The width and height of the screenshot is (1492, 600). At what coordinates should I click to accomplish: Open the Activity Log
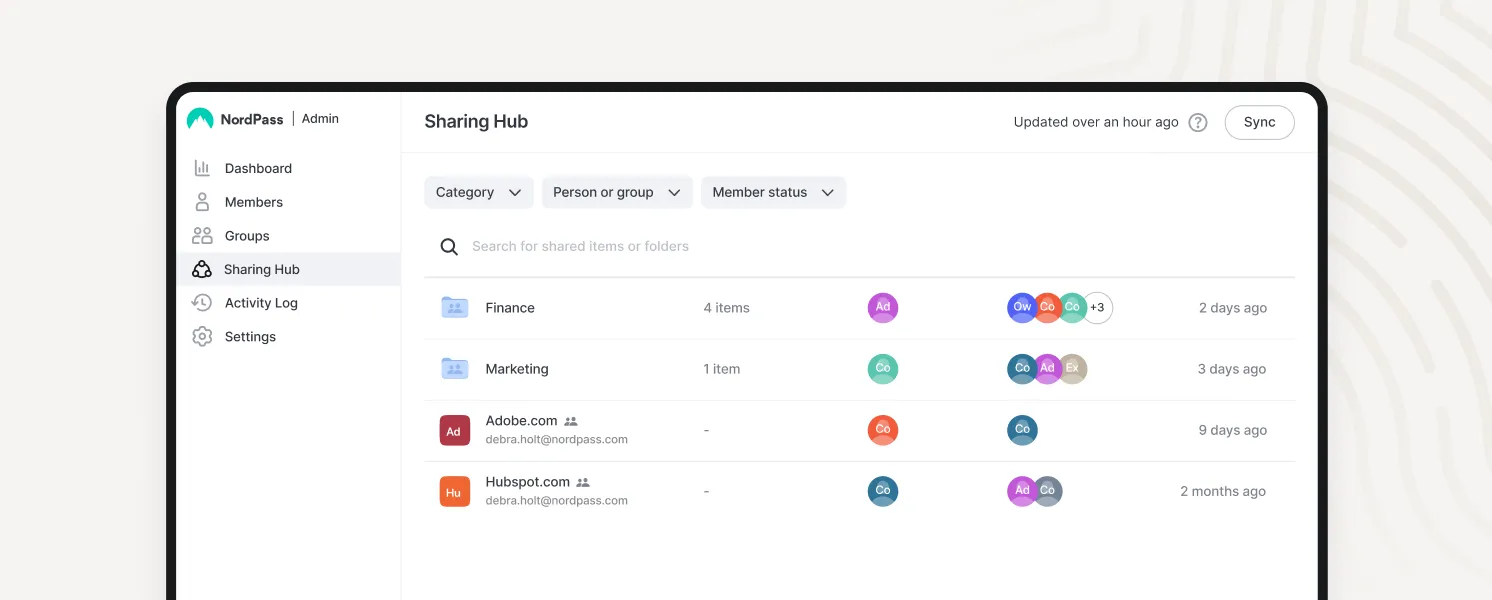point(261,303)
